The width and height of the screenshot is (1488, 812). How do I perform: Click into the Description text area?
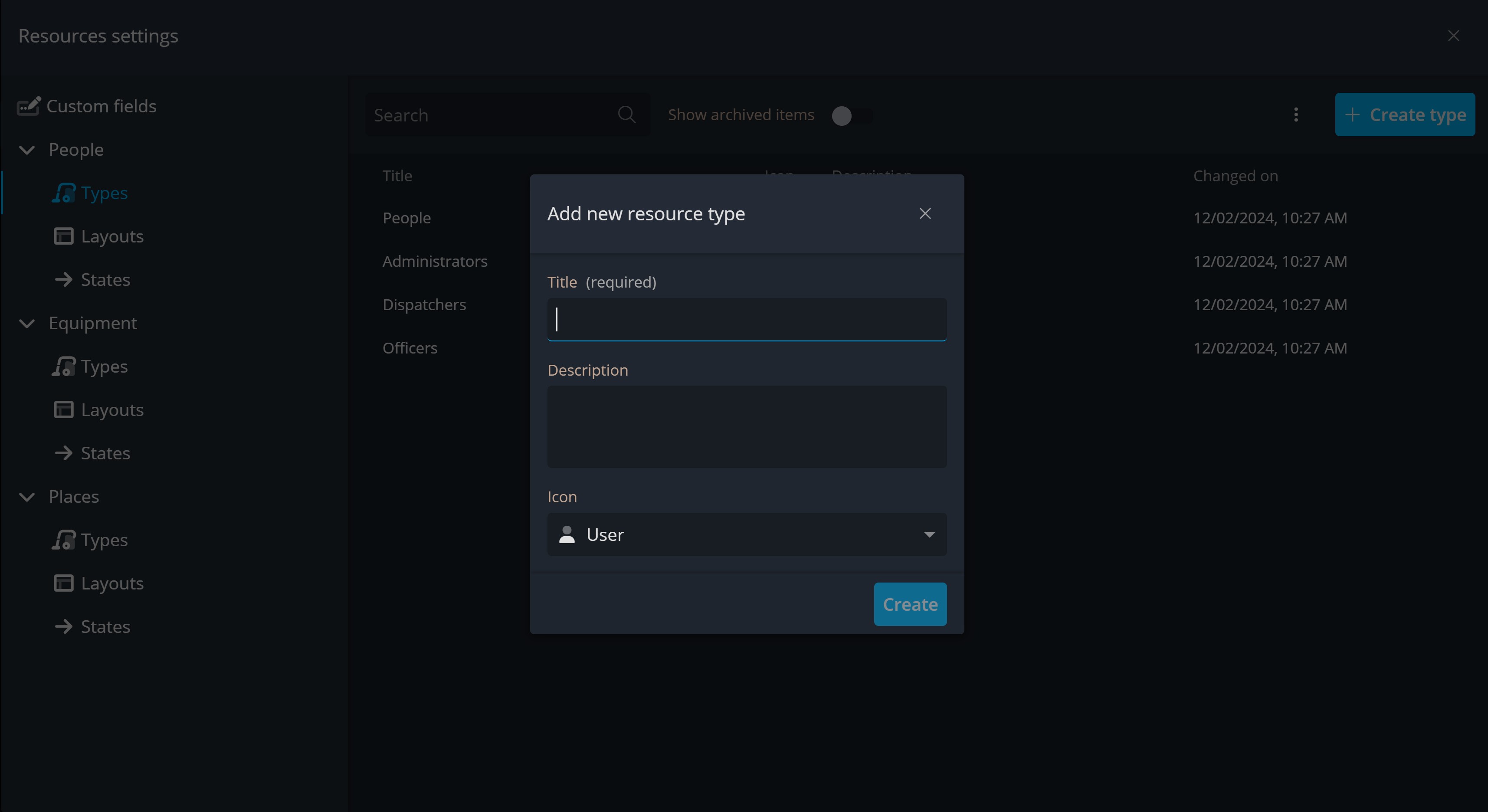click(746, 427)
